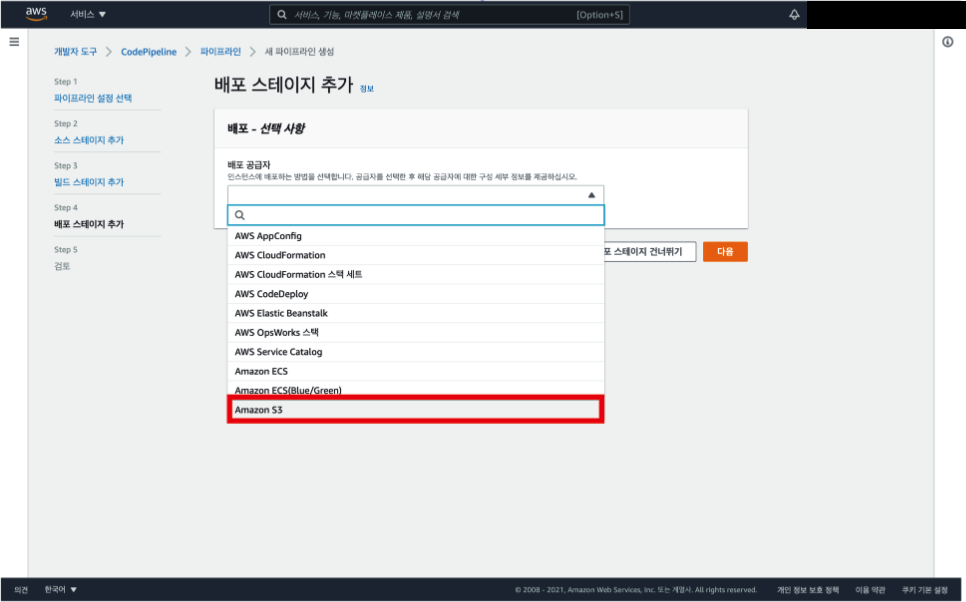
Task: Select AWS AppConfig option
Action: [x=416, y=236]
